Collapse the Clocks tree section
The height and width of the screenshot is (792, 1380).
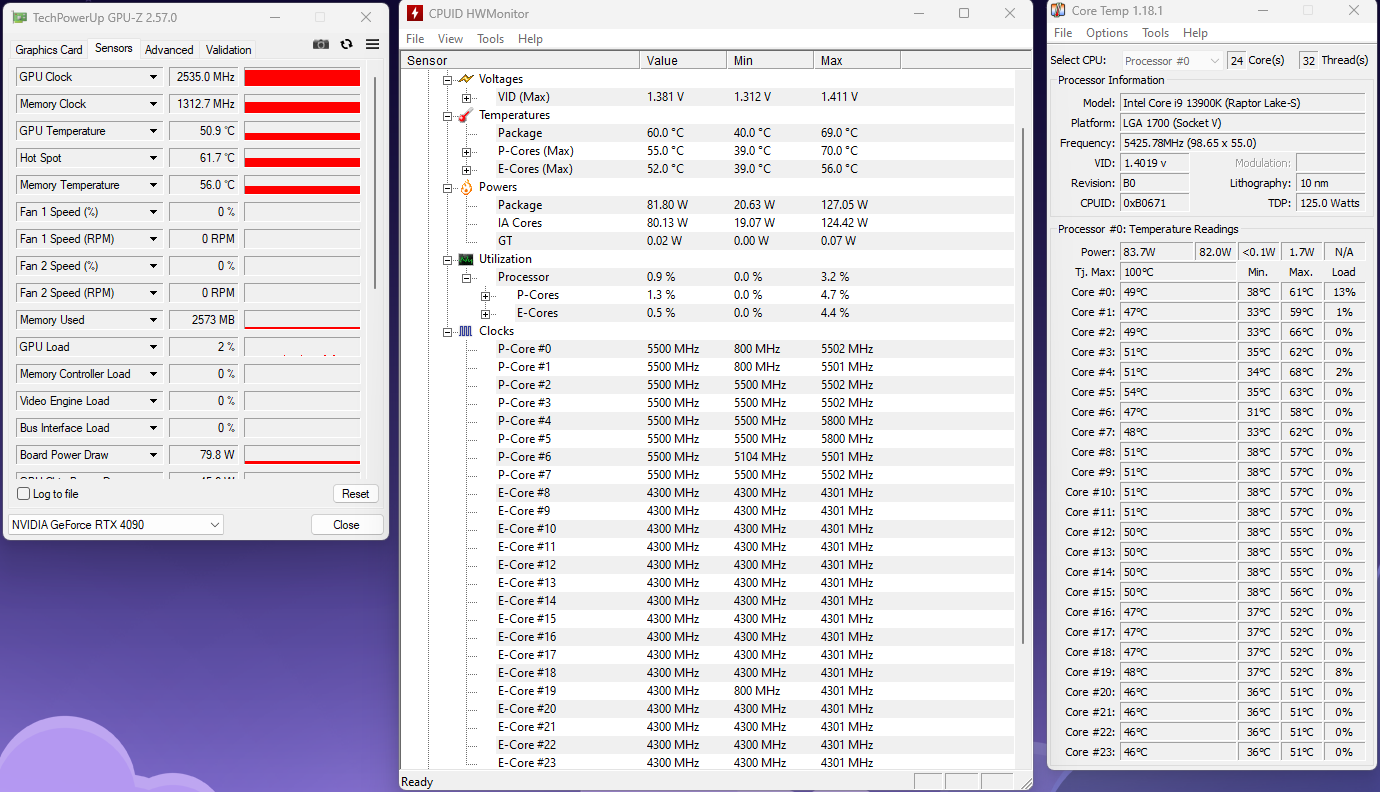point(447,331)
